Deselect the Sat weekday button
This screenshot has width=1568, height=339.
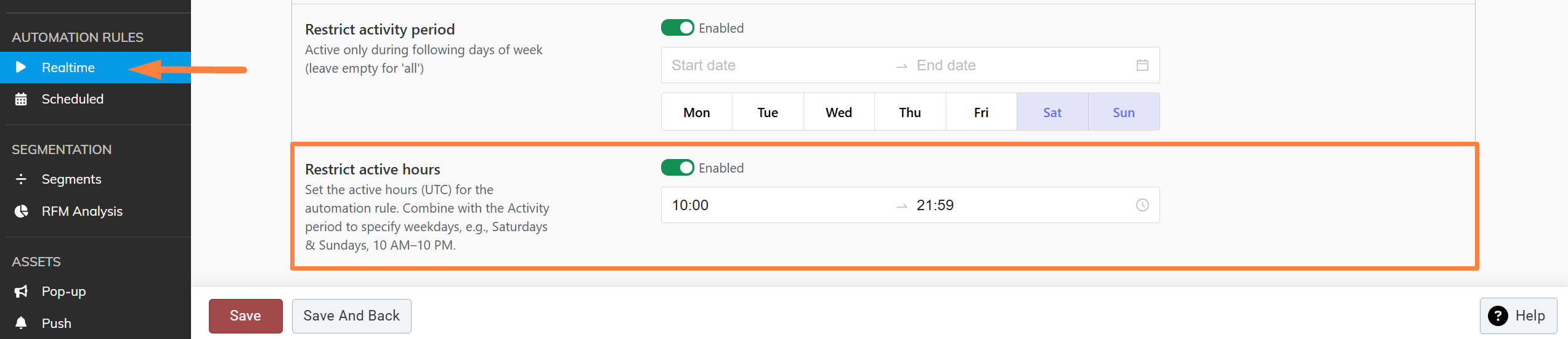point(1052,112)
